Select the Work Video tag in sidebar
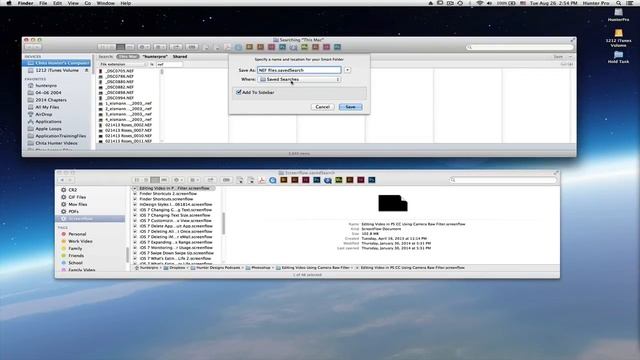 (80, 241)
